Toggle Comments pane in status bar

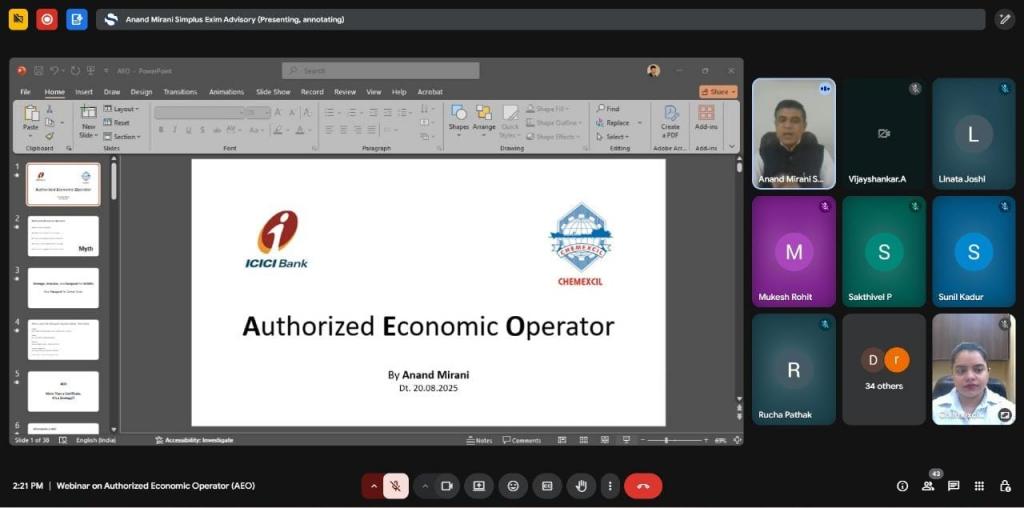[522, 440]
